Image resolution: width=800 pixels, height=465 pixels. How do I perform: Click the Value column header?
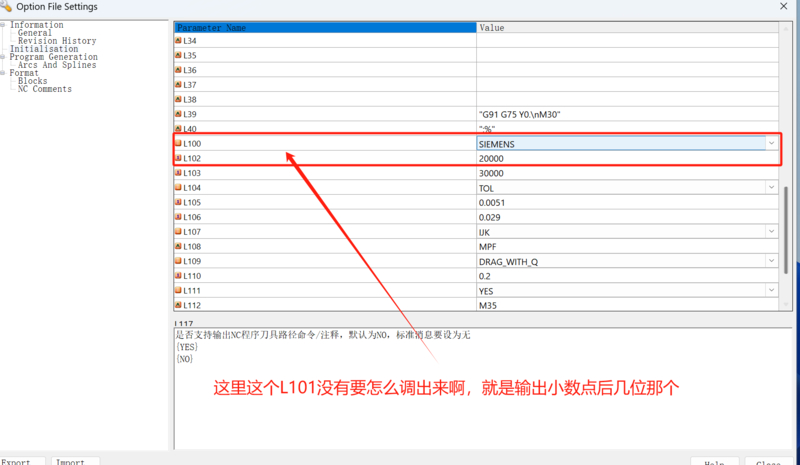(x=628, y=28)
